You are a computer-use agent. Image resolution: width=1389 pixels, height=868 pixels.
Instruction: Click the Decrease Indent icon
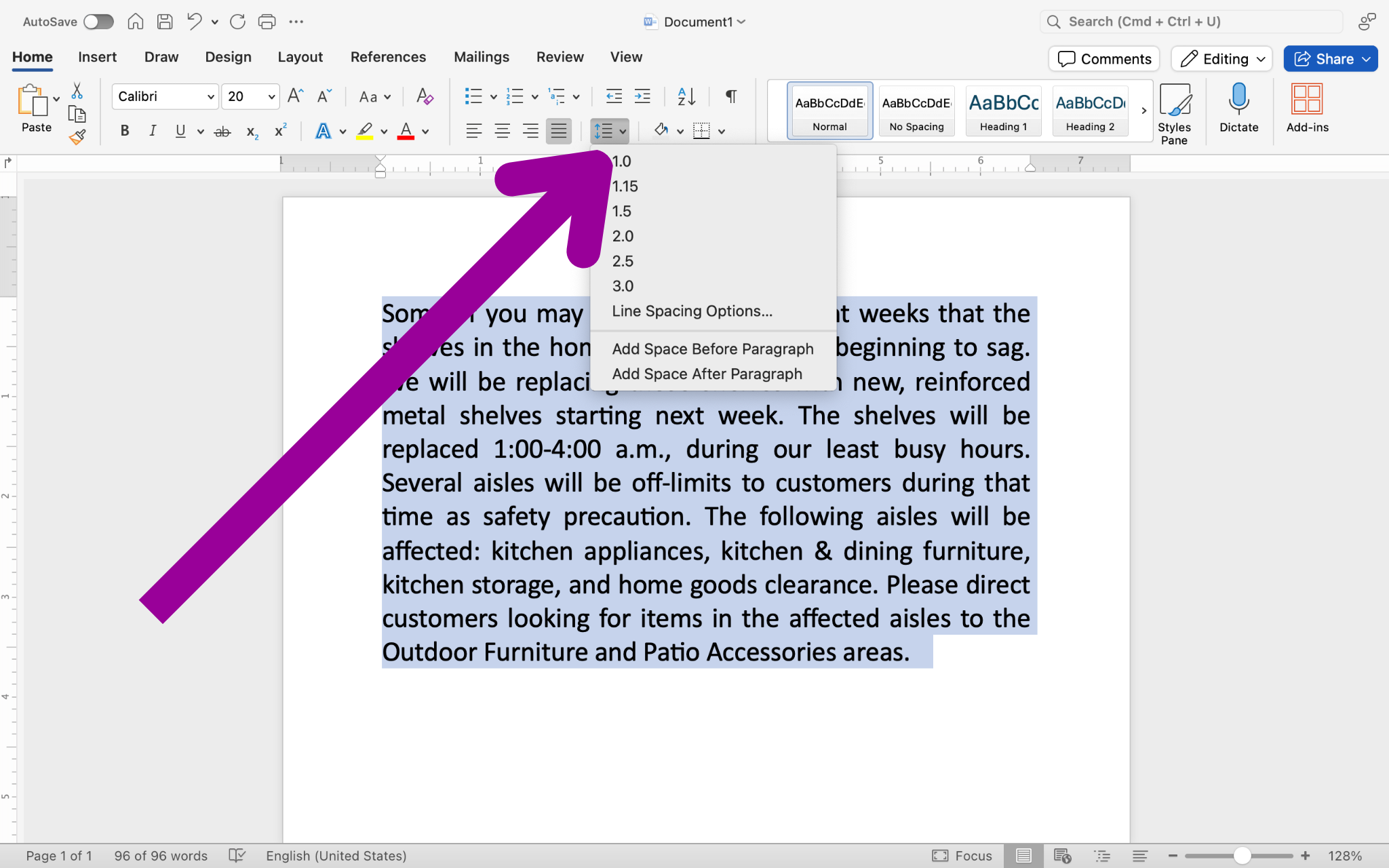(614, 96)
